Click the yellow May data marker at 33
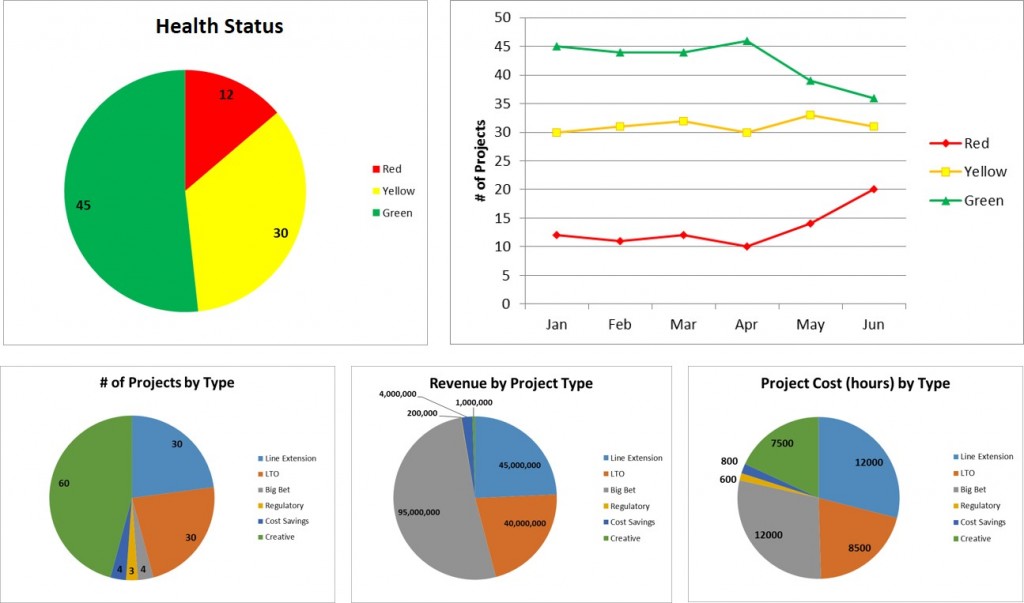The height and width of the screenshot is (603, 1024). [x=810, y=115]
